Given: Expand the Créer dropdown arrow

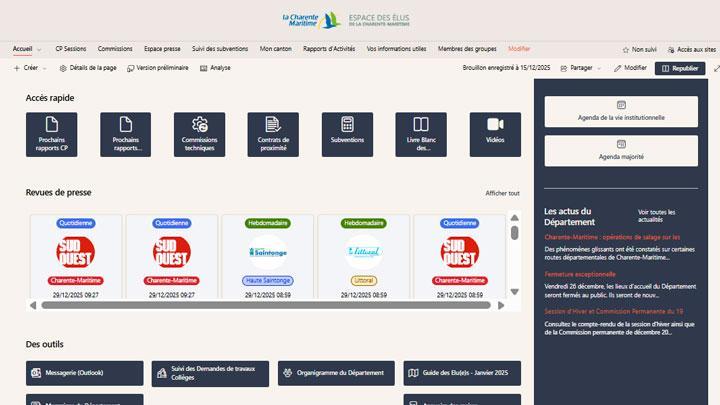Looking at the screenshot, I should click(x=45, y=68).
